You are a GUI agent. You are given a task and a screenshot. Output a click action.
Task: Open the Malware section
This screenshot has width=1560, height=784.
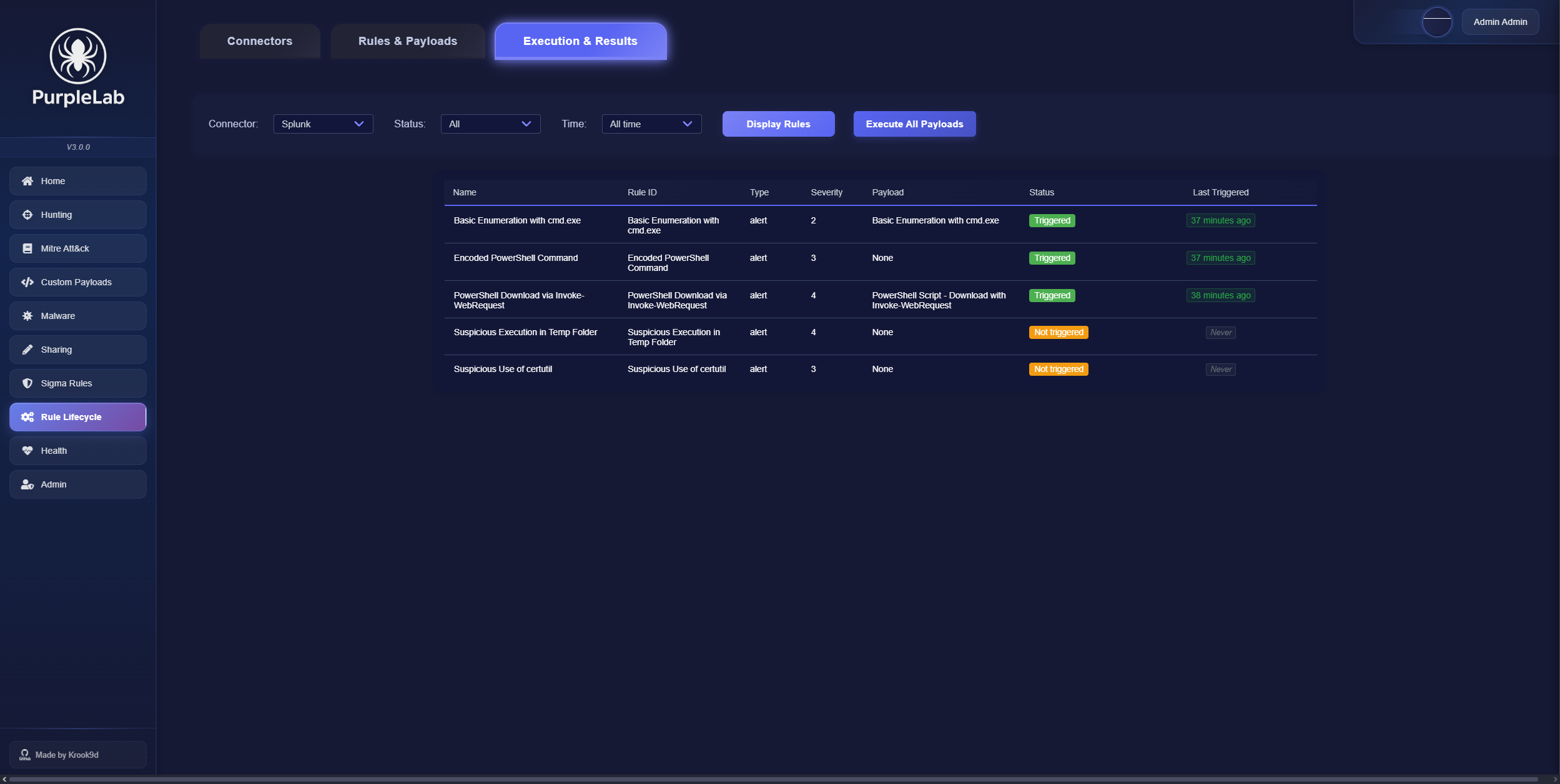pyautogui.click(x=78, y=316)
